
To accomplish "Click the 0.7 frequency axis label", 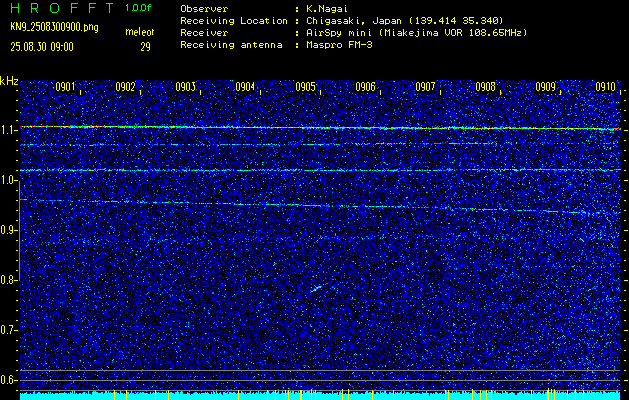I will pos(7,330).
